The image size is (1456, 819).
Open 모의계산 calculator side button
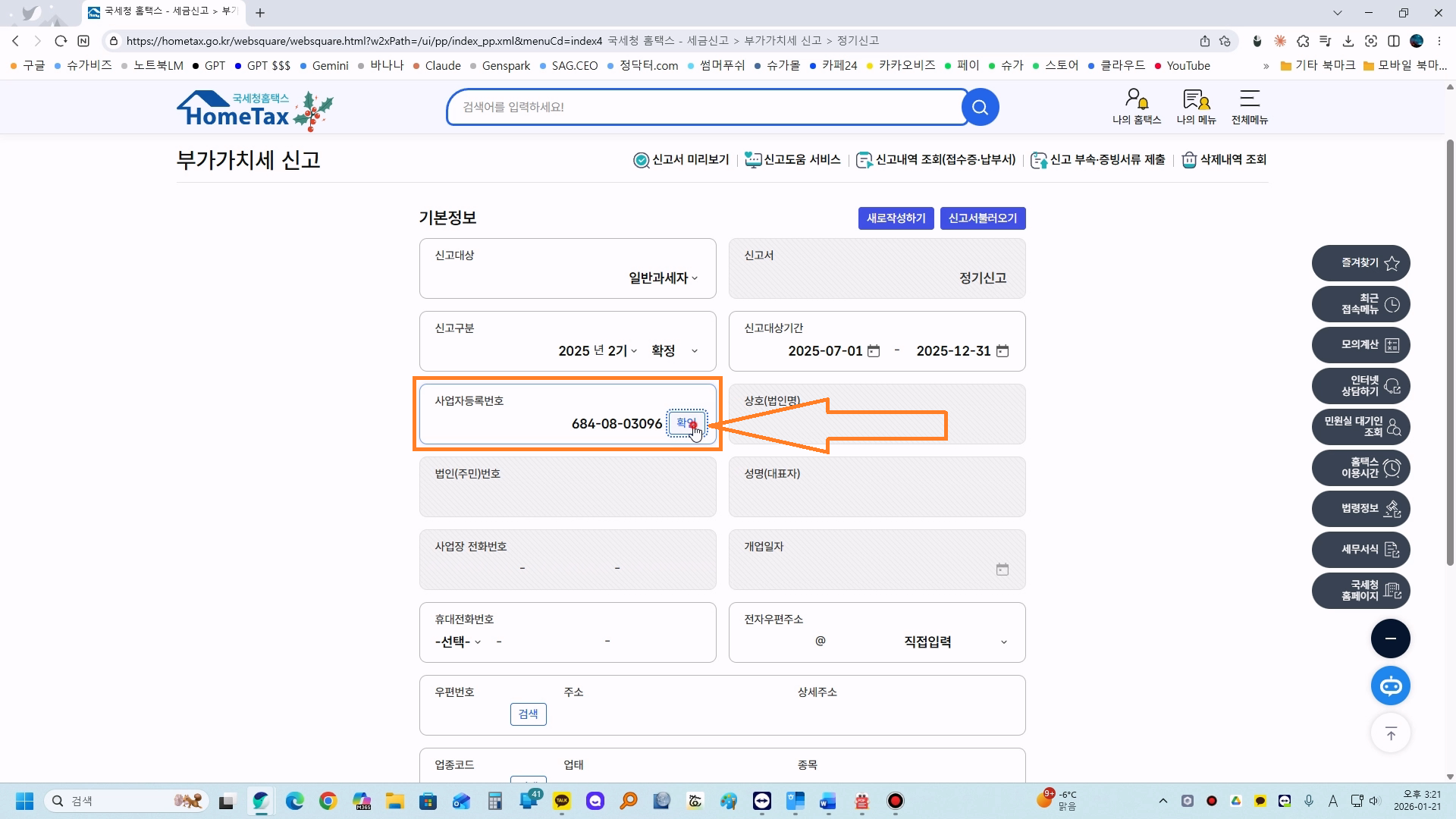[x=1360, y=345]
